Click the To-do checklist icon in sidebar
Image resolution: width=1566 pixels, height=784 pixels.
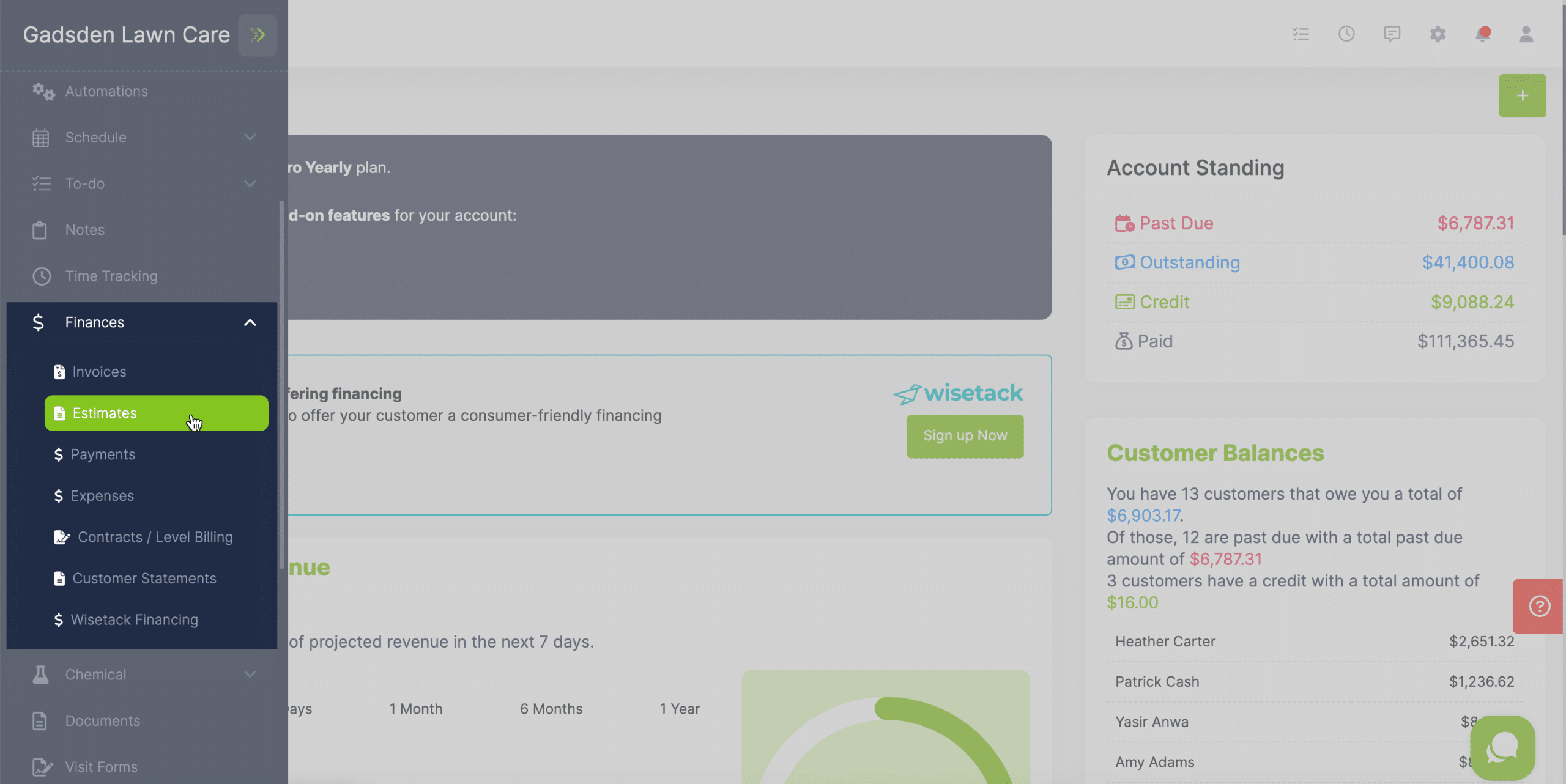tap(42, 183)
